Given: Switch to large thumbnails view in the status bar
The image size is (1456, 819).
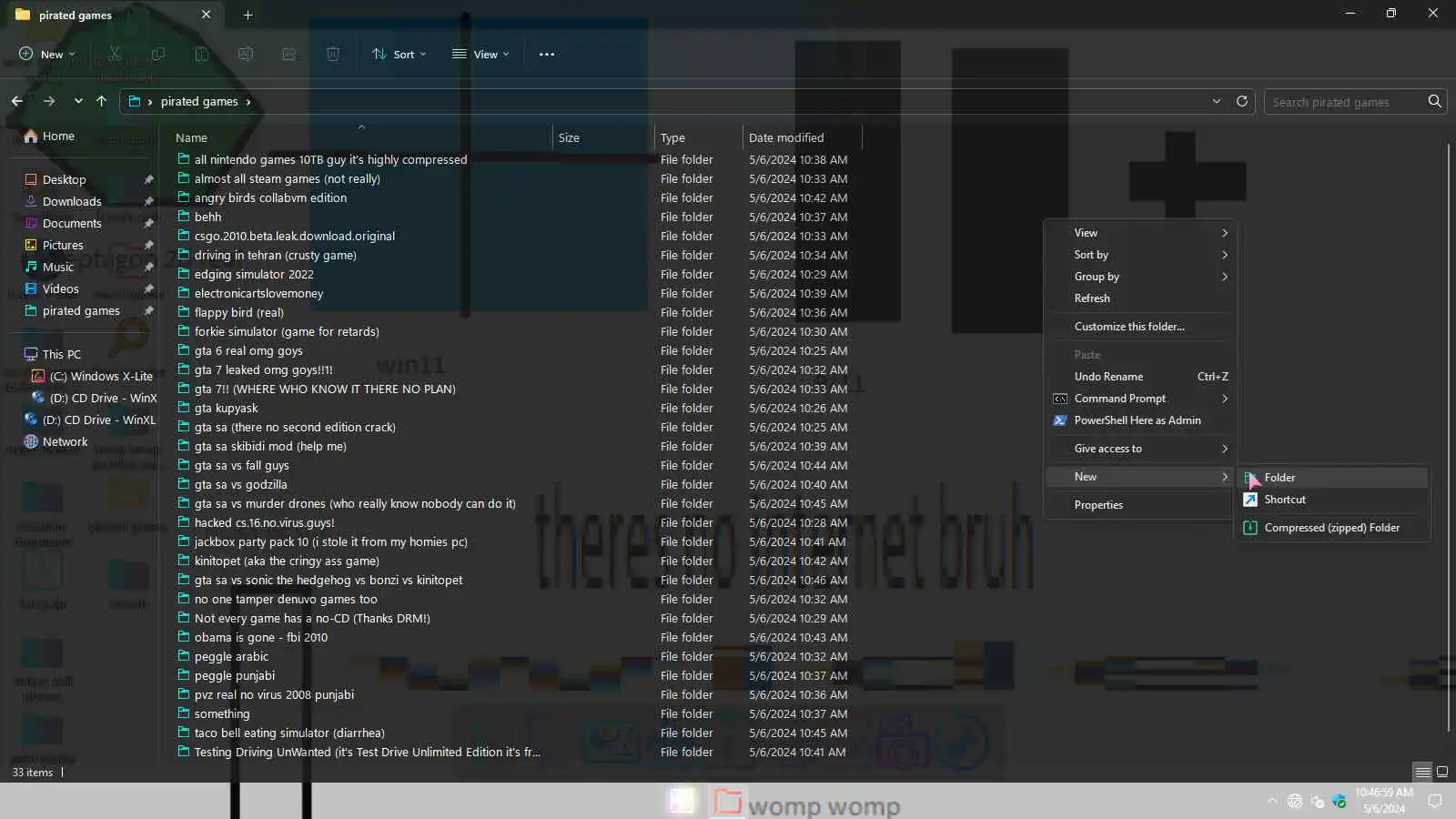Looking at the screenshot, I should [x=1442, y=772].
